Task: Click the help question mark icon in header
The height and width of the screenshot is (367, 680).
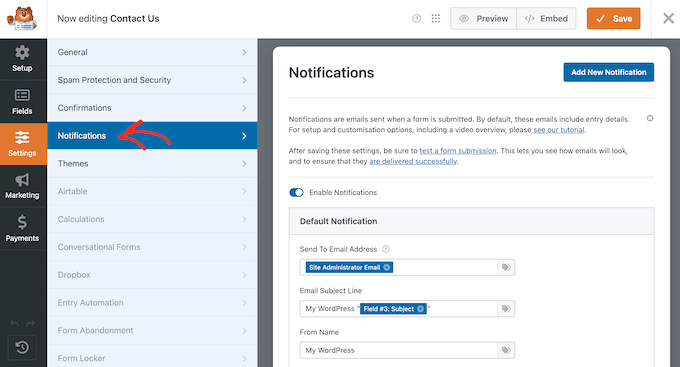Action: click(416, 18)
